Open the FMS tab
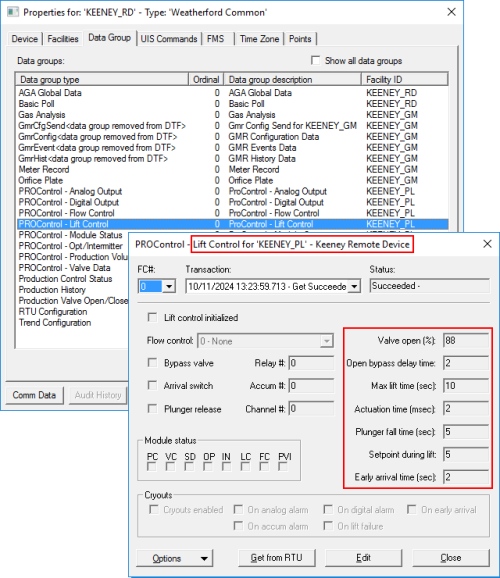This screenshot has width=500, height=578. (x=216, y=39)
